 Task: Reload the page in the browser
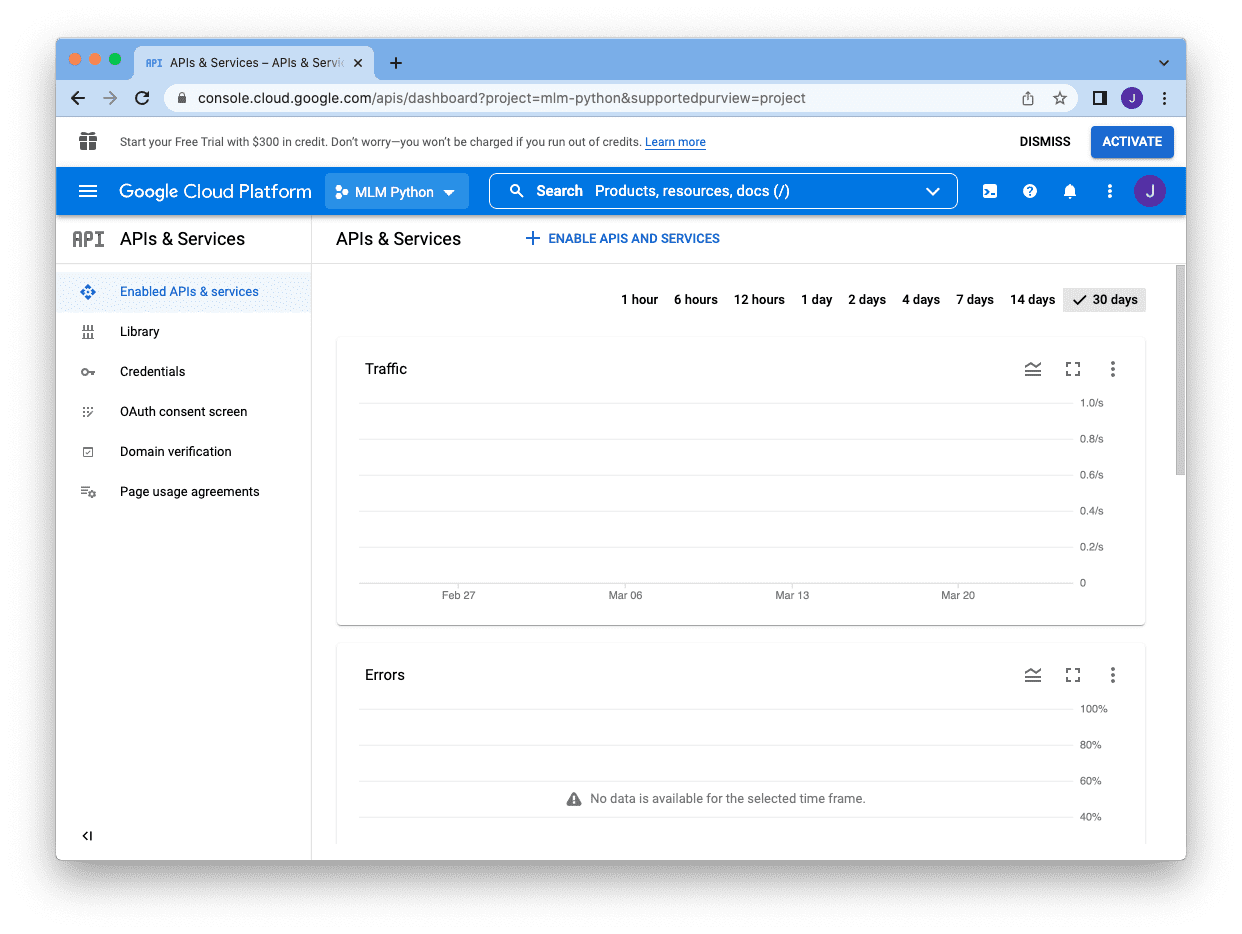pos(142,98)
